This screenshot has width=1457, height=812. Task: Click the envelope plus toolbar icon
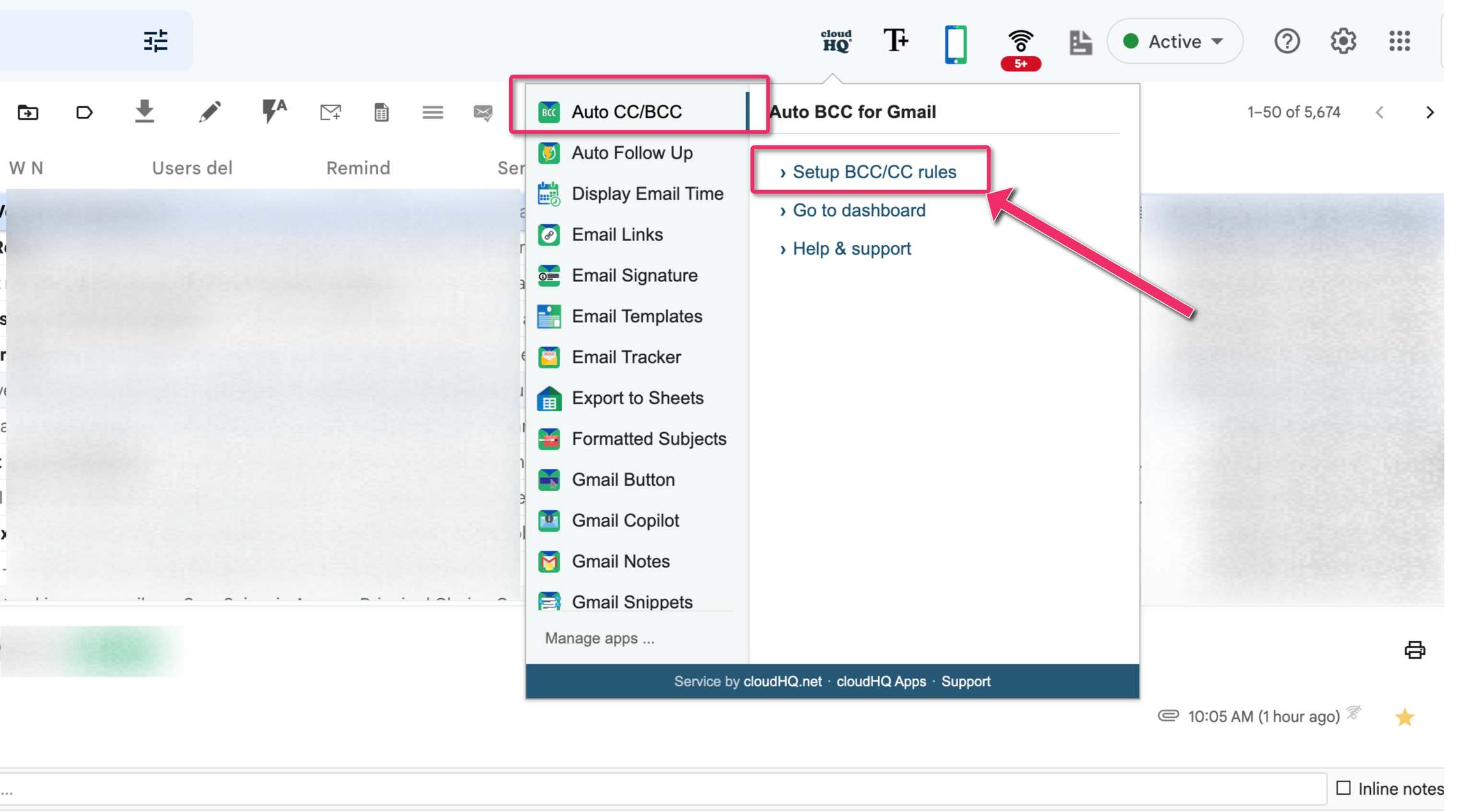point(330,112)
